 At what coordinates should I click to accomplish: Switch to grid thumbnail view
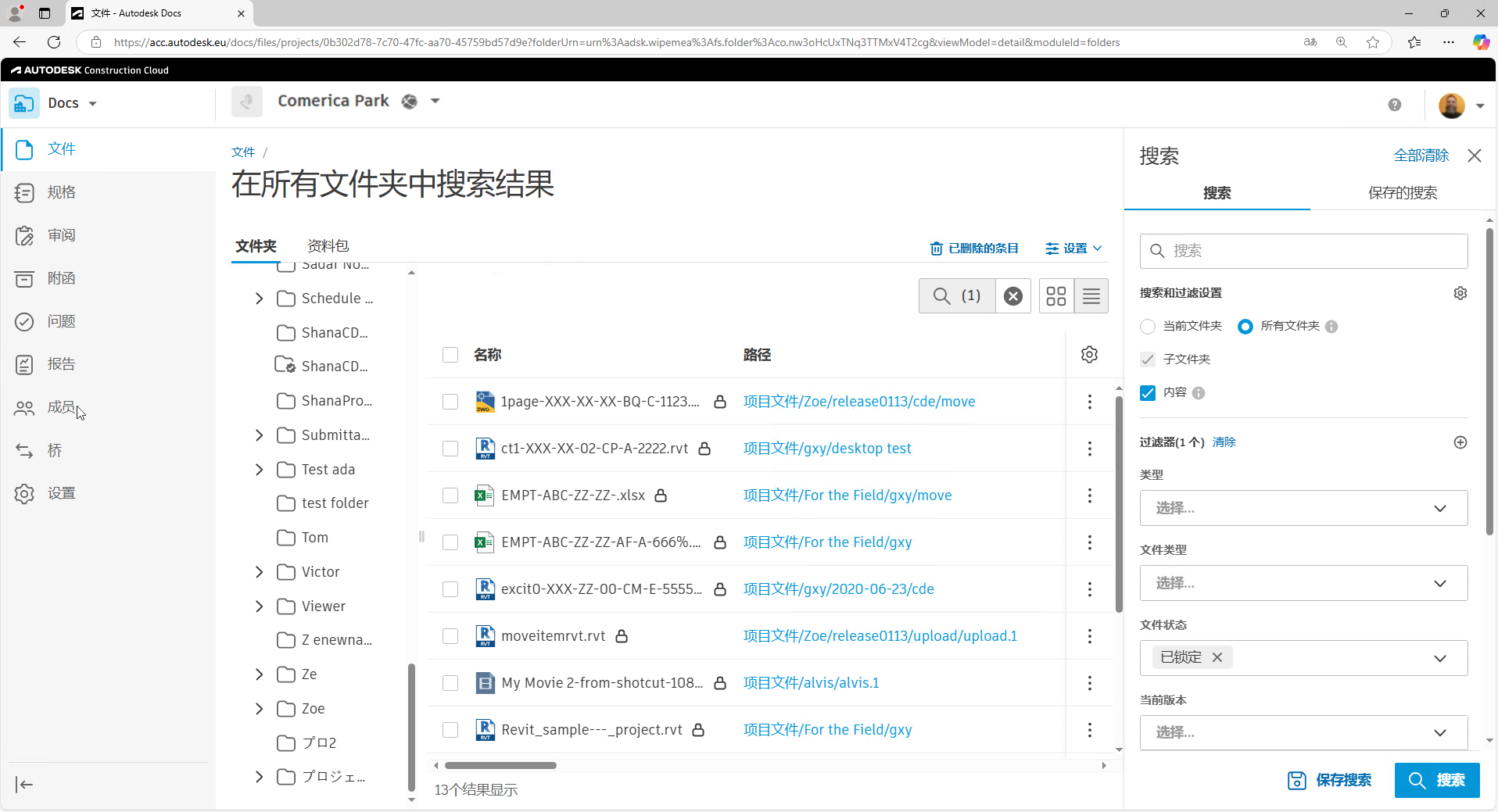point(1056,296)
